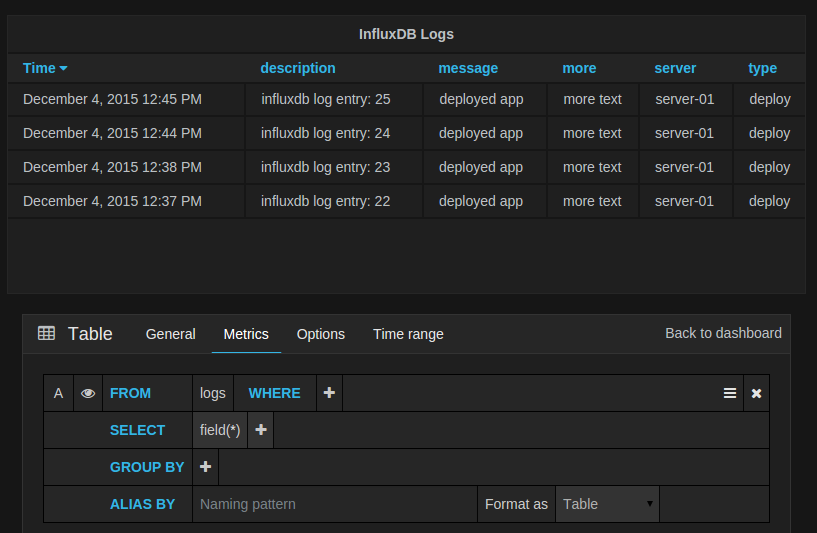Viewport: 817px width, 533px height.
Task: Open the query options hamburger menu
Action: (730, 393)
